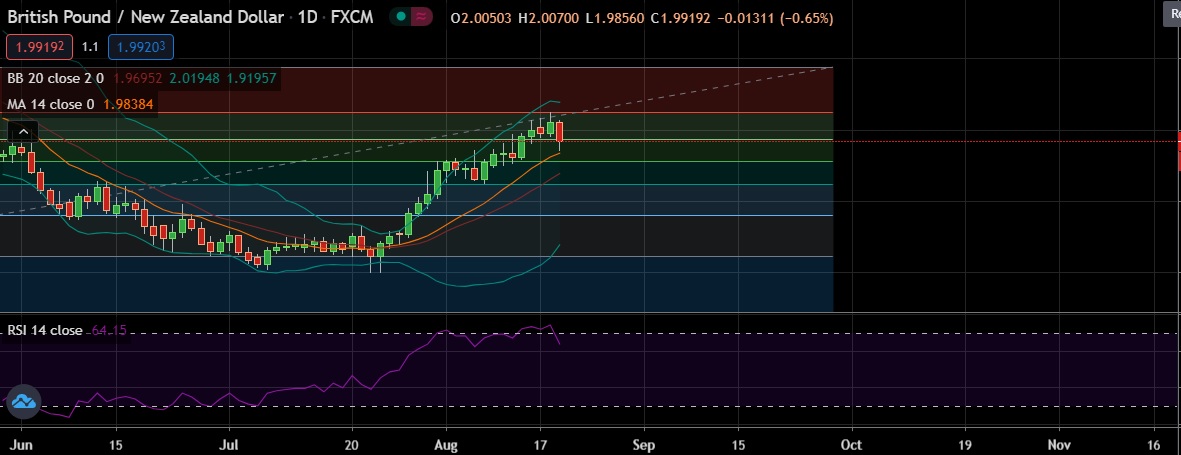Click the close value C1.99192

(680, 17)
